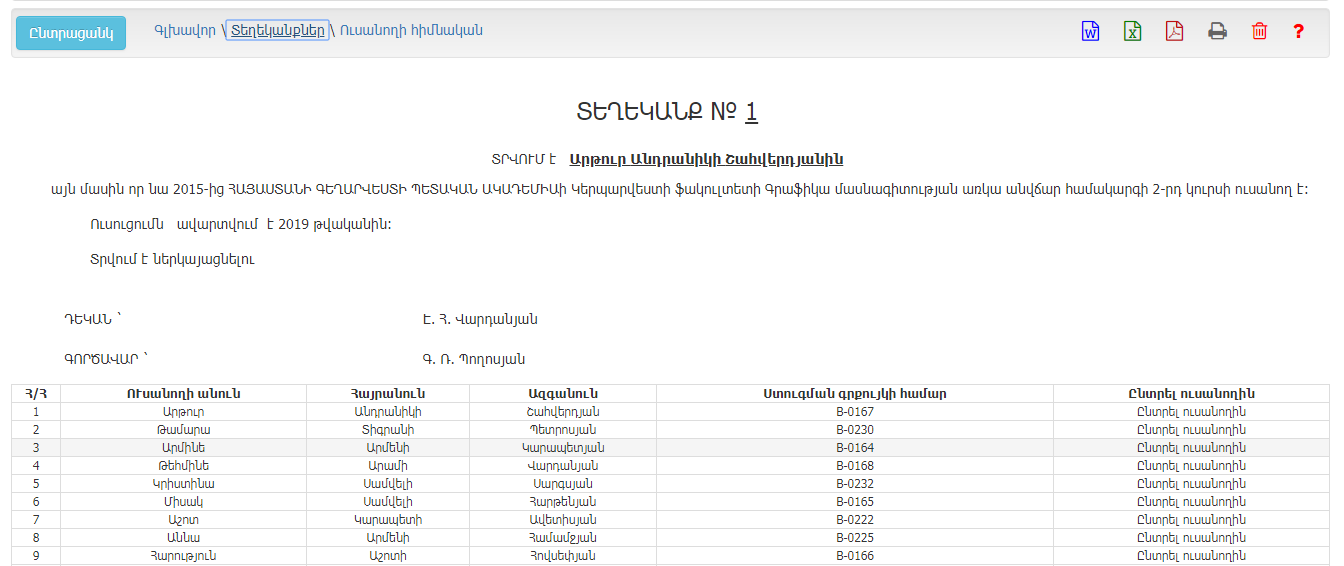Delete certificate with trash icon
The image size is (1344, 566).
[1259, 31]
